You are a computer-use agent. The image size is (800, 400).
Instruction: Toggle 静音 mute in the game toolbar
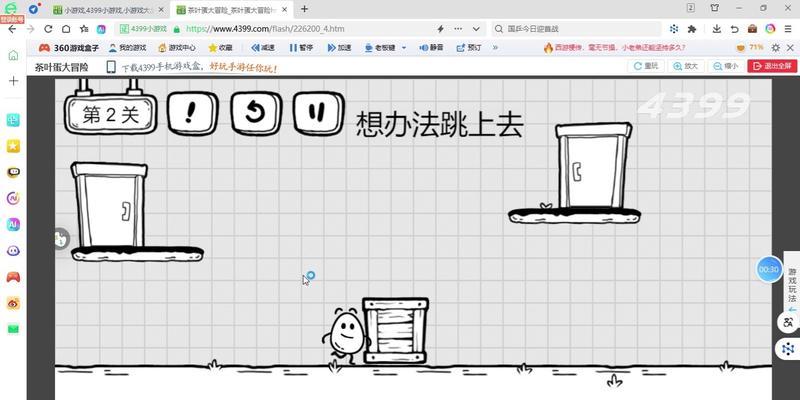click(x=431, y=47)
